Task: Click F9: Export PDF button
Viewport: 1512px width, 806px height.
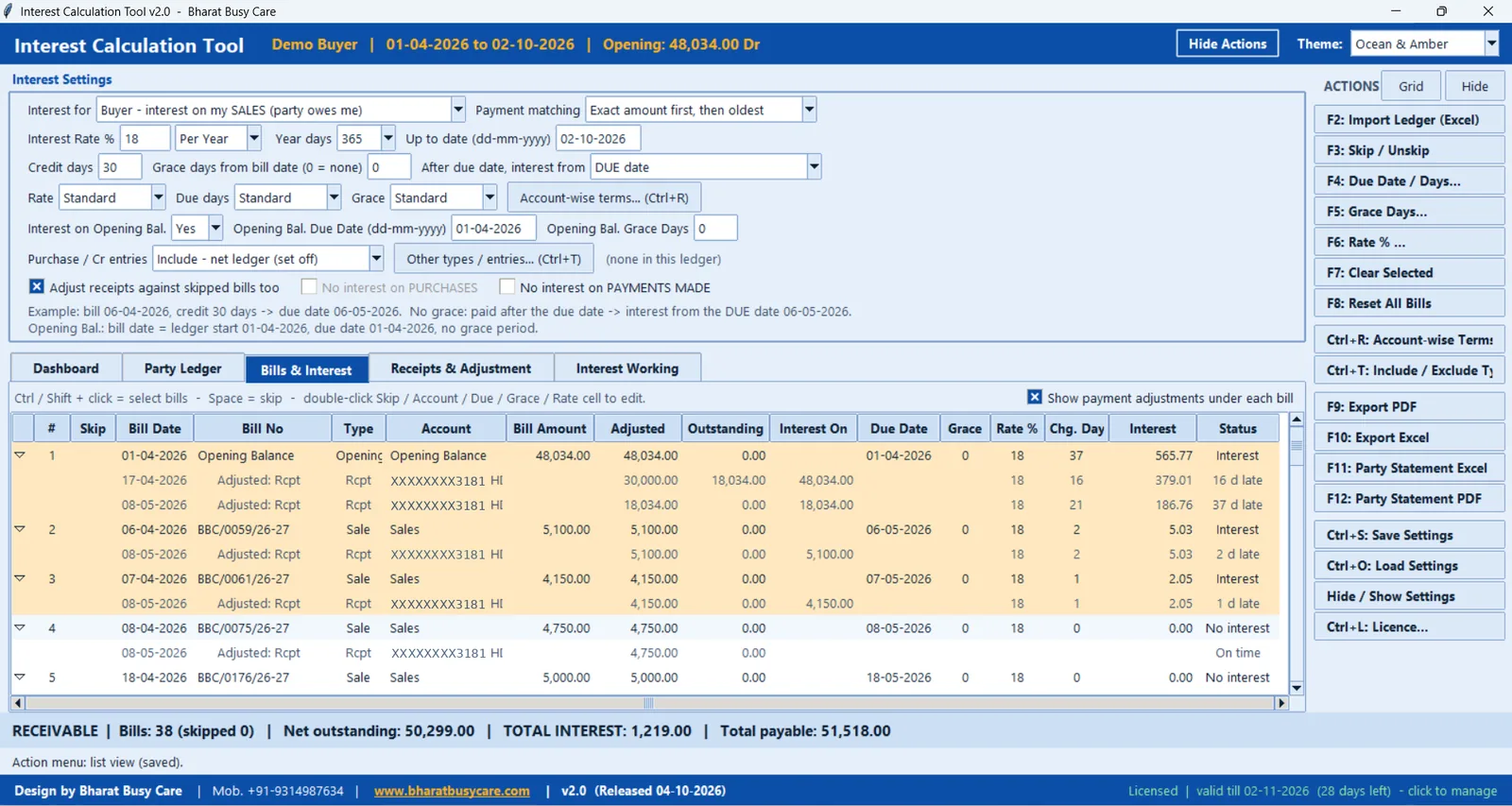Action: 1409,406
